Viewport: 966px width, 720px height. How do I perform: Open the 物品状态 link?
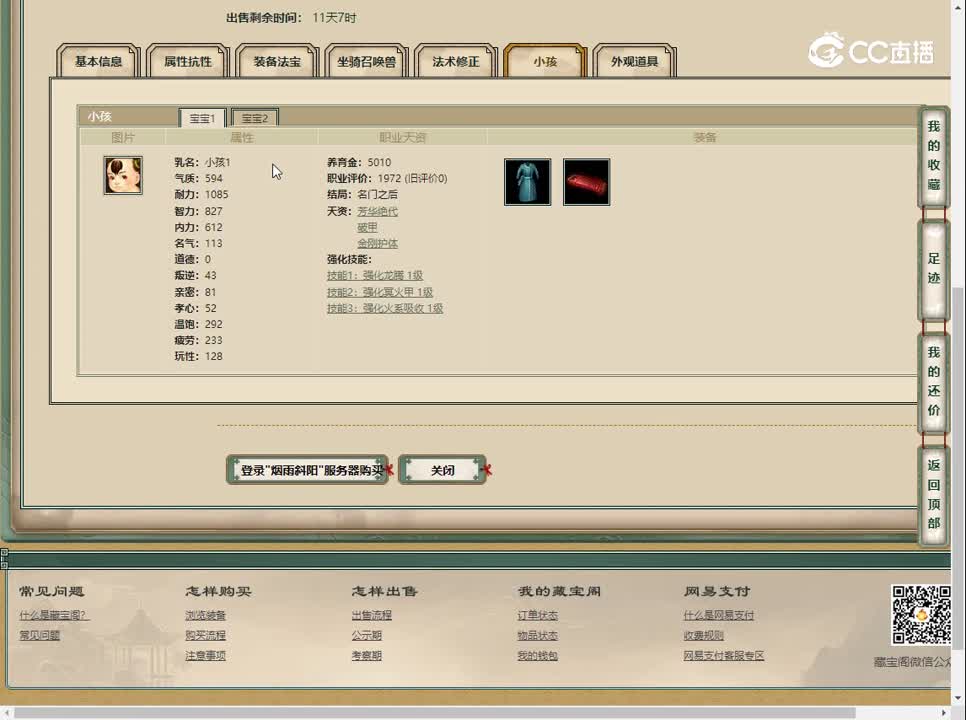537,635
